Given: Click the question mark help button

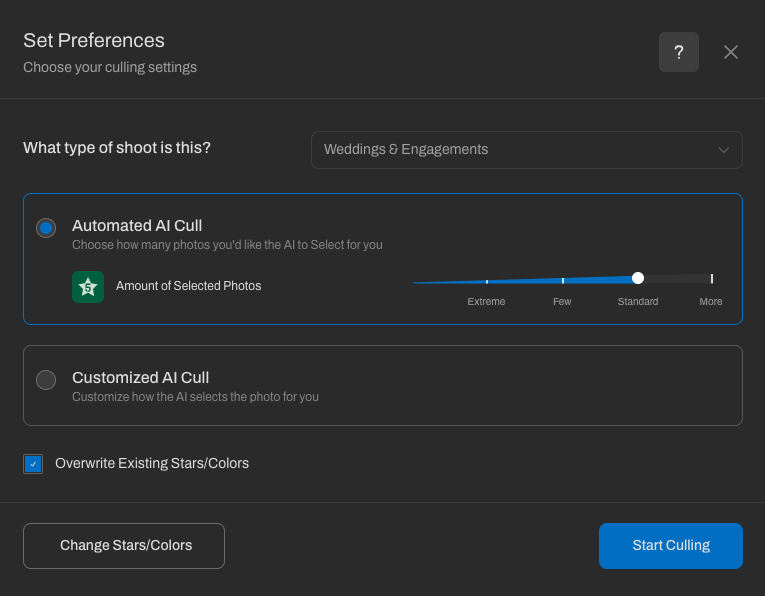Looking at the screenshot, I should tap(678, 52).
